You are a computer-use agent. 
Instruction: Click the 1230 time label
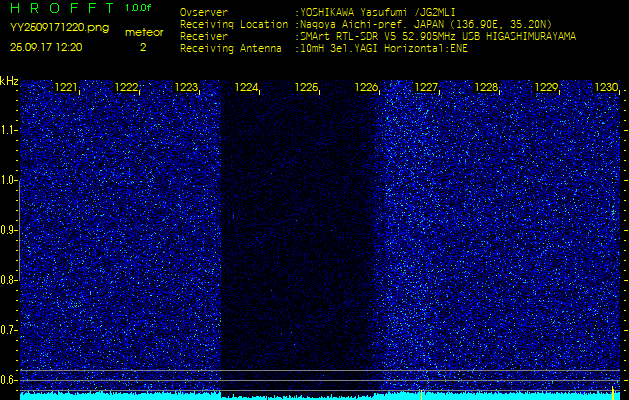tap(606, 87)
